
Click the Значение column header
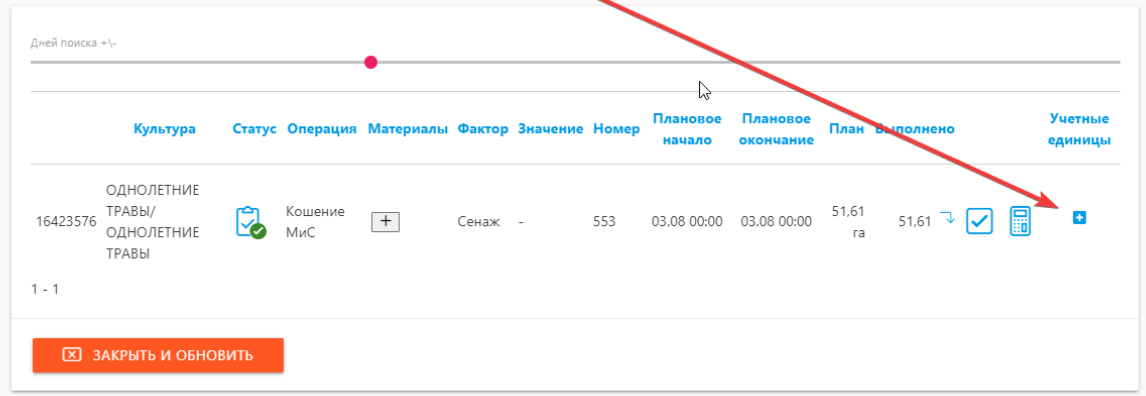550,129
